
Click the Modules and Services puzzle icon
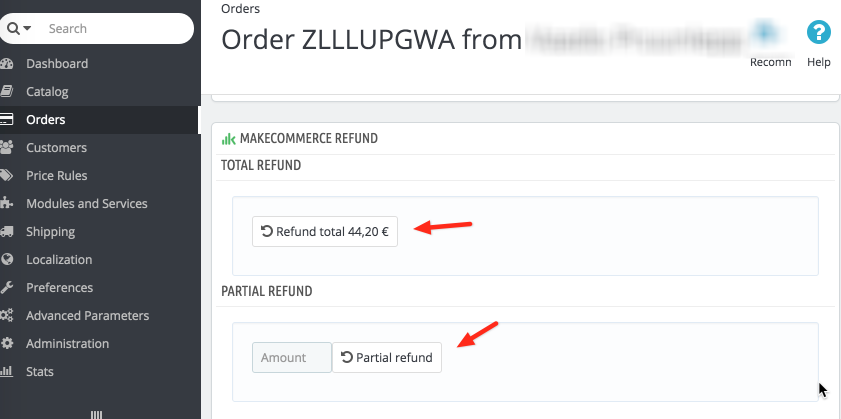6,203
